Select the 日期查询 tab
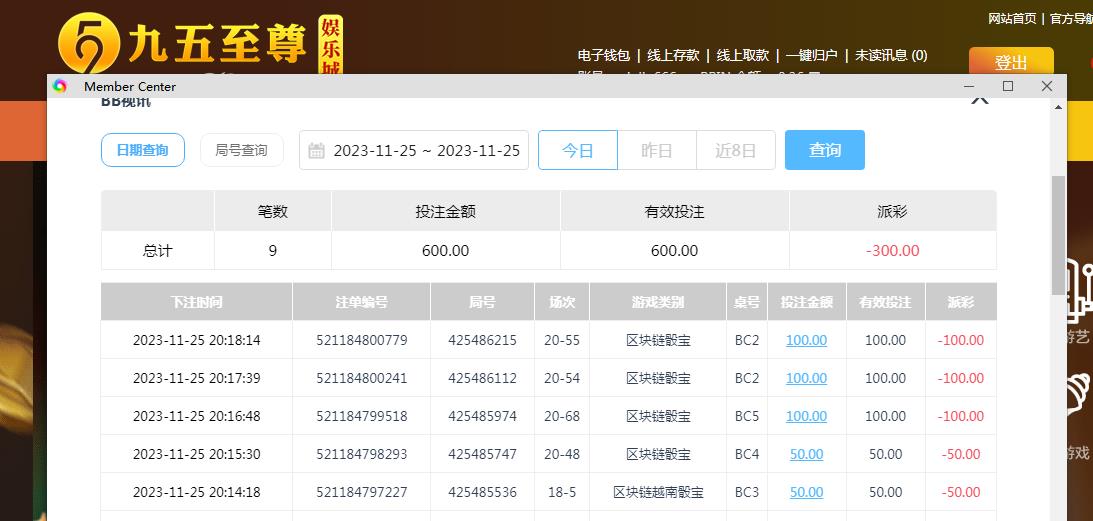1093x521 pixels. point(143,150)
